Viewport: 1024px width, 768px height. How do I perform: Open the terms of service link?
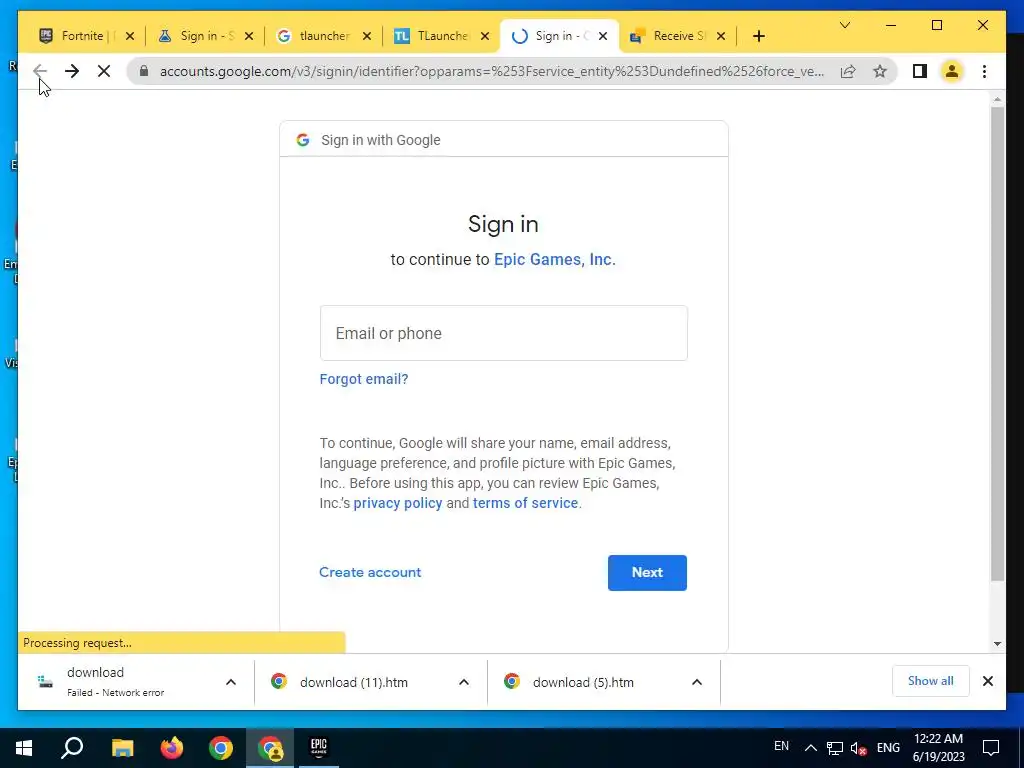pyautogui.click(x=525, y=503)
